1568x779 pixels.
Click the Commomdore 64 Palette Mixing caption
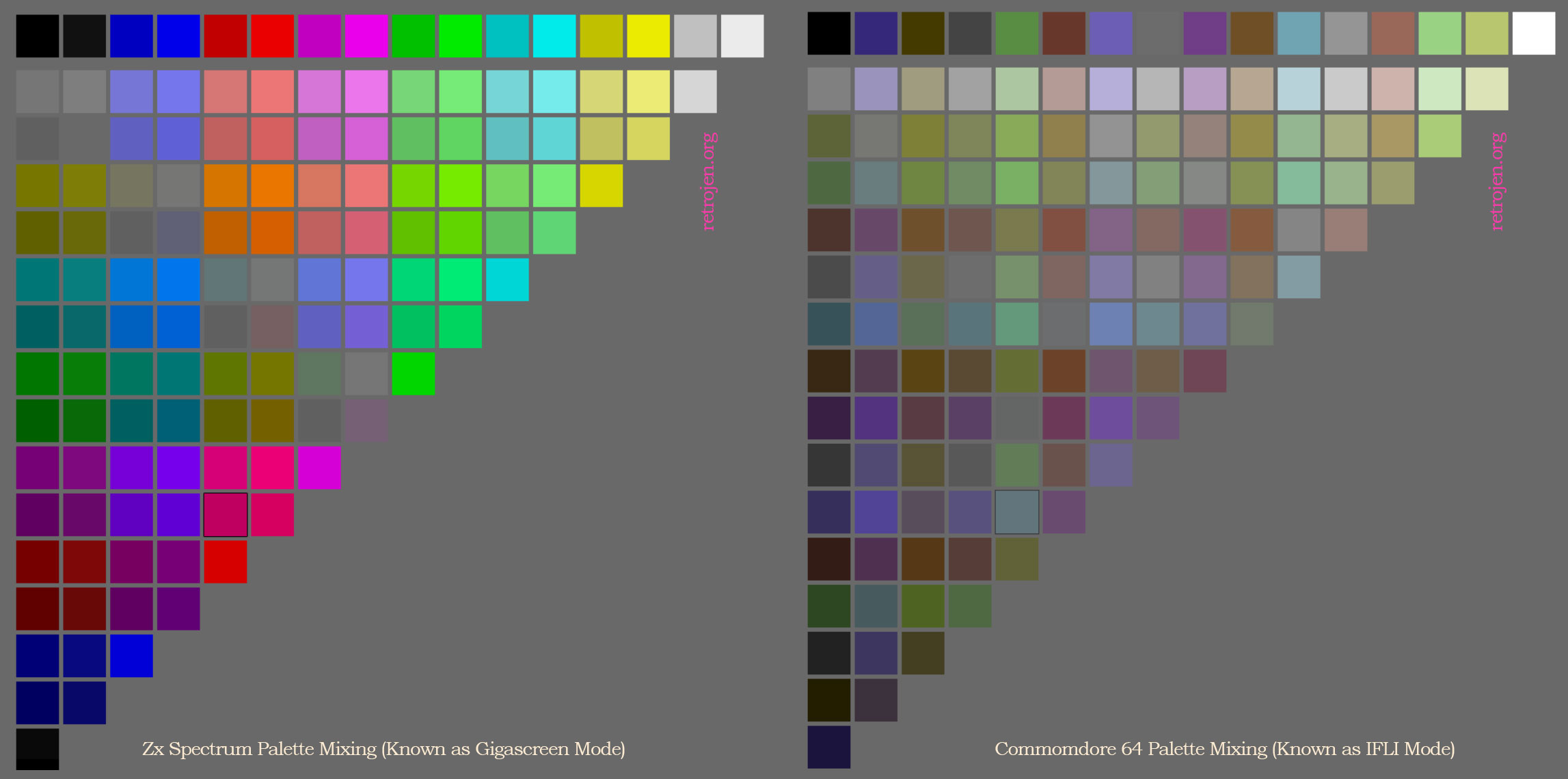click(1224, 750)
